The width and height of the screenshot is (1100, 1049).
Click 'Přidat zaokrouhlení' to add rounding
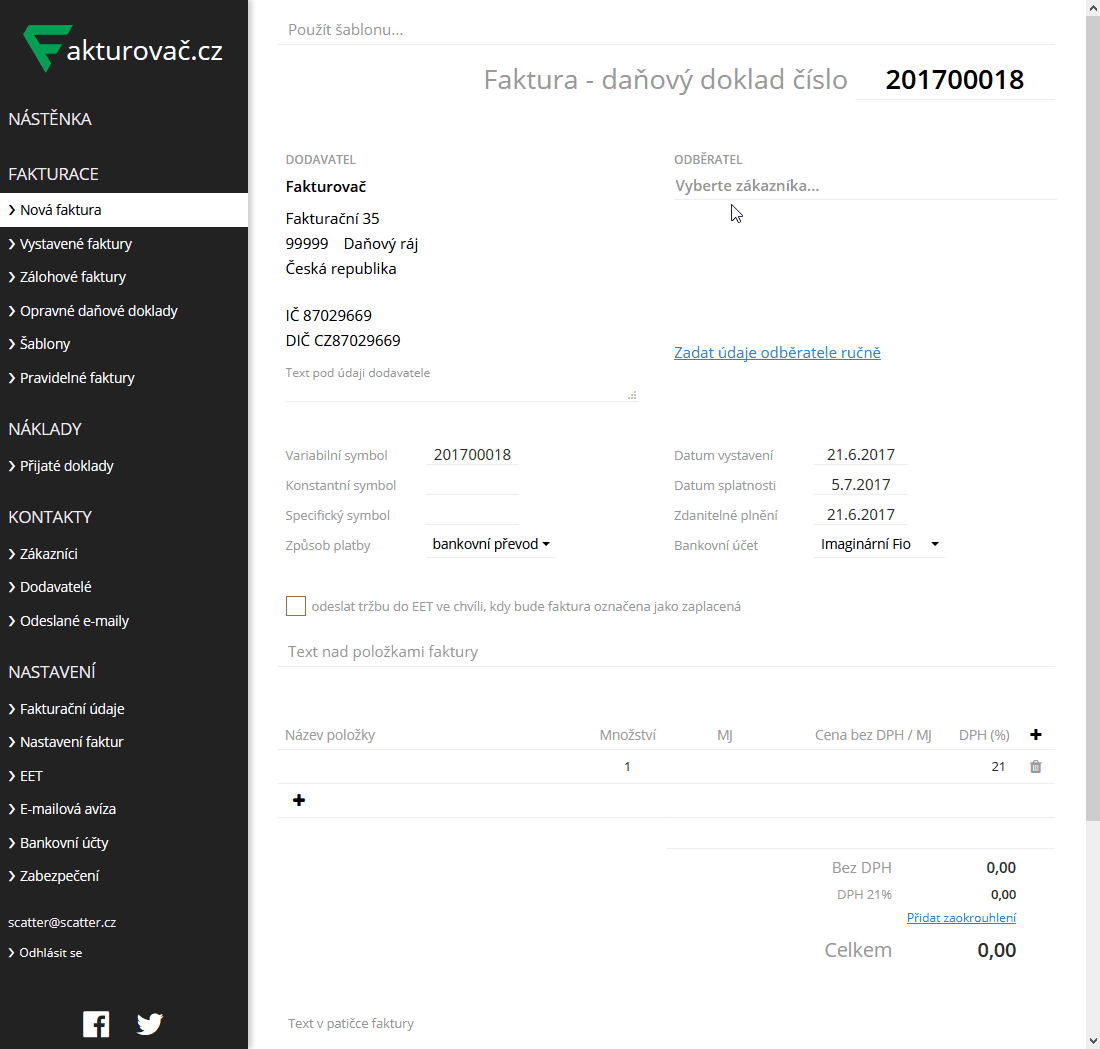pyautogui.click(x=960, y=917)
